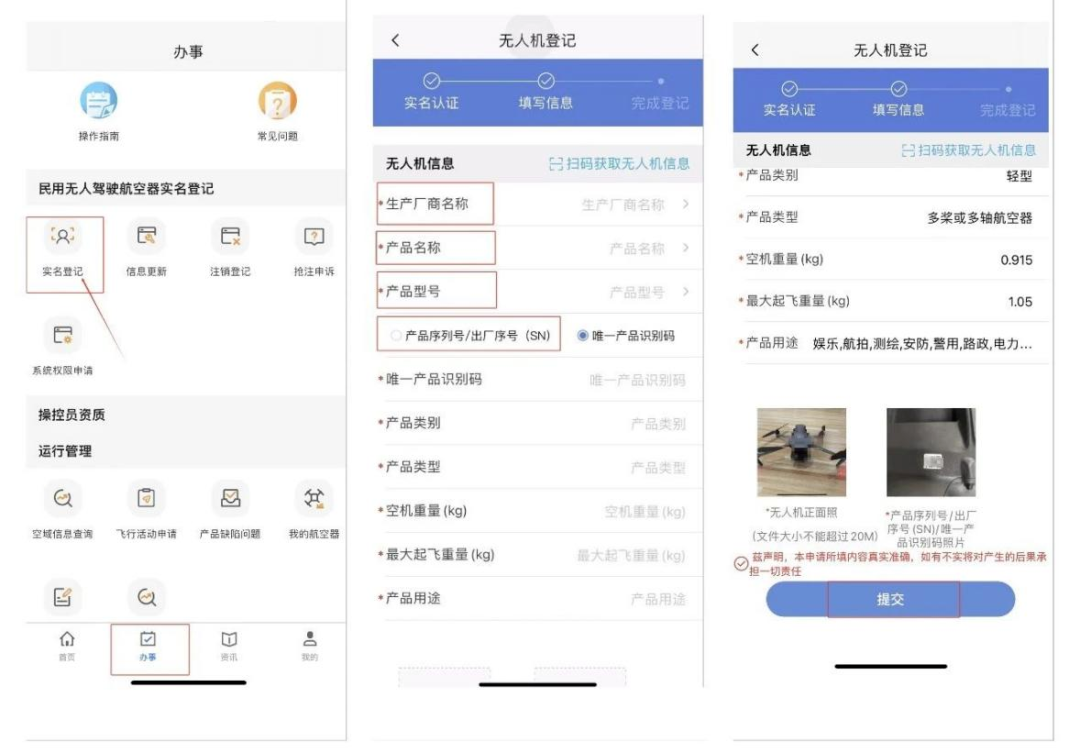The width and height of the screenshot is (1080, 753).
Task: Open the 信息更新 icon
Action: point(146,237)
